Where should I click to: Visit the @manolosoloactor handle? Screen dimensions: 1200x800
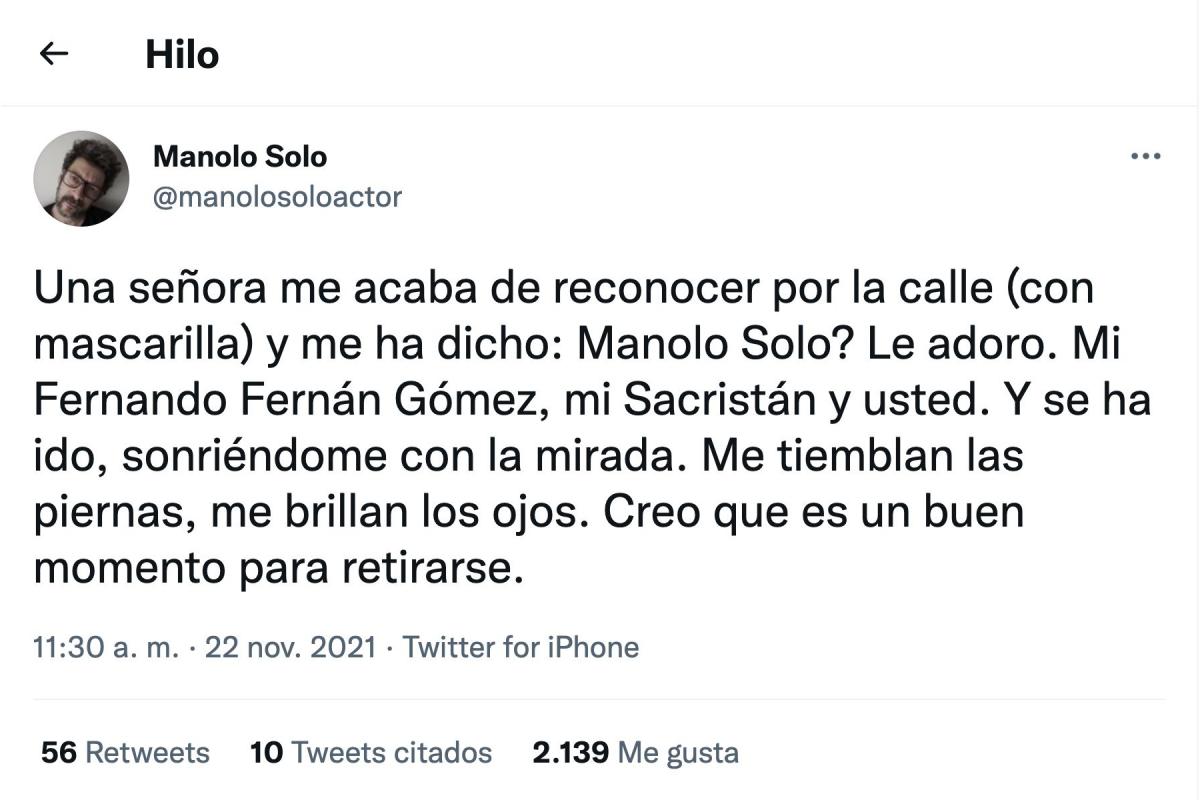pyautogui.click(x=276, y=196)
